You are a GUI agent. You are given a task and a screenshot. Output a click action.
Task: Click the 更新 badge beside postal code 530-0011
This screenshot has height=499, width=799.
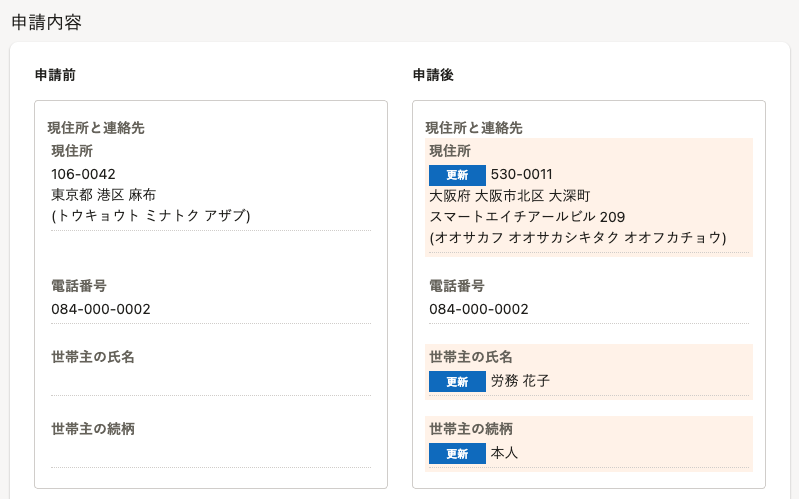(x=457, y=175)
